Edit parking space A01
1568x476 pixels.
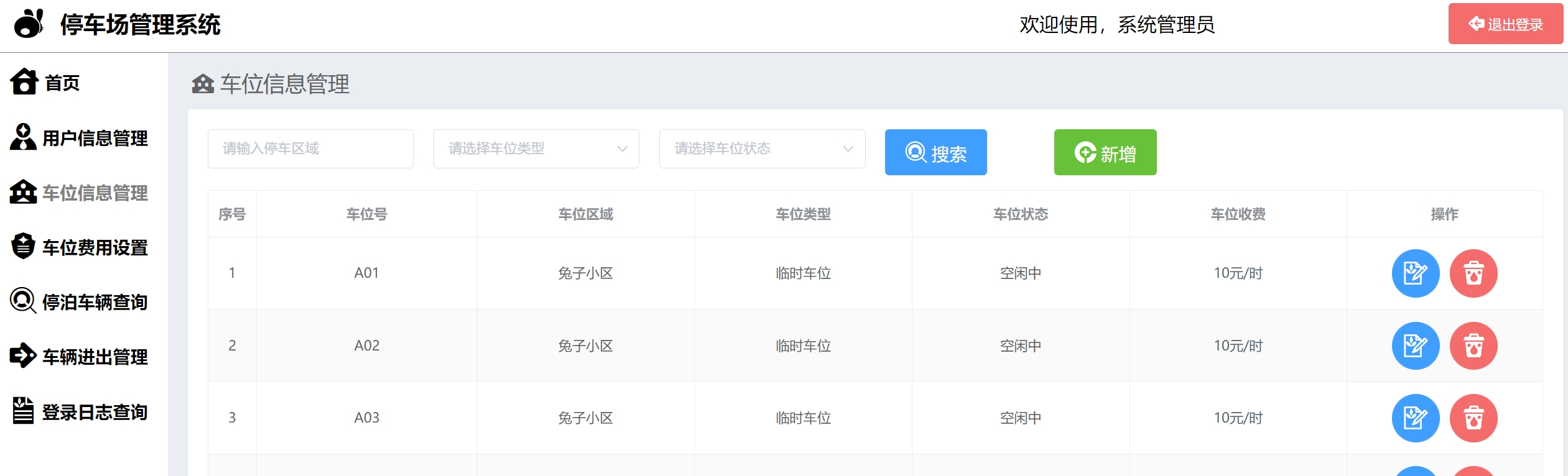pyautogui.click(x=1416, y=273)
